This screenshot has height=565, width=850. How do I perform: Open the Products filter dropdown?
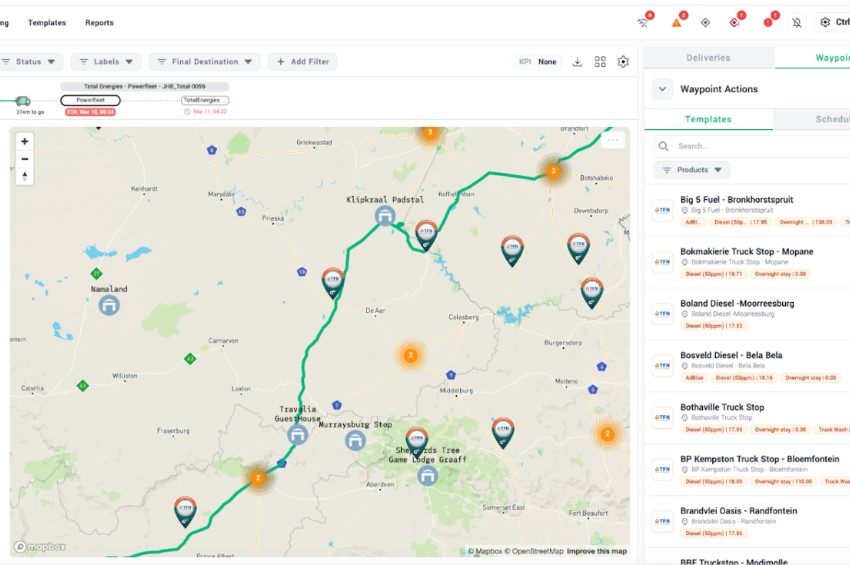click(x=692, y=170)
